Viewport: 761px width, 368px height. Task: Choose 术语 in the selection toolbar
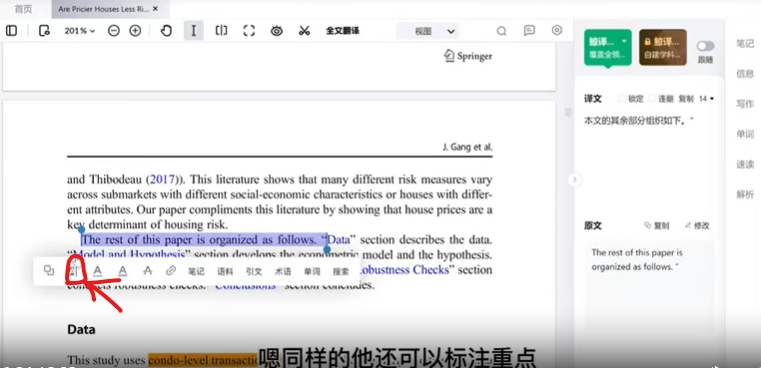283,271
